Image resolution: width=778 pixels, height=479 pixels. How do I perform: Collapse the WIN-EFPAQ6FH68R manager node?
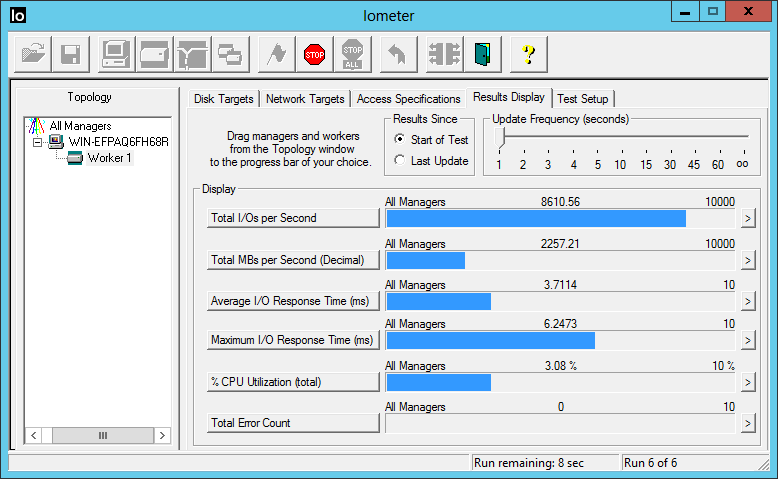point(37,142)
